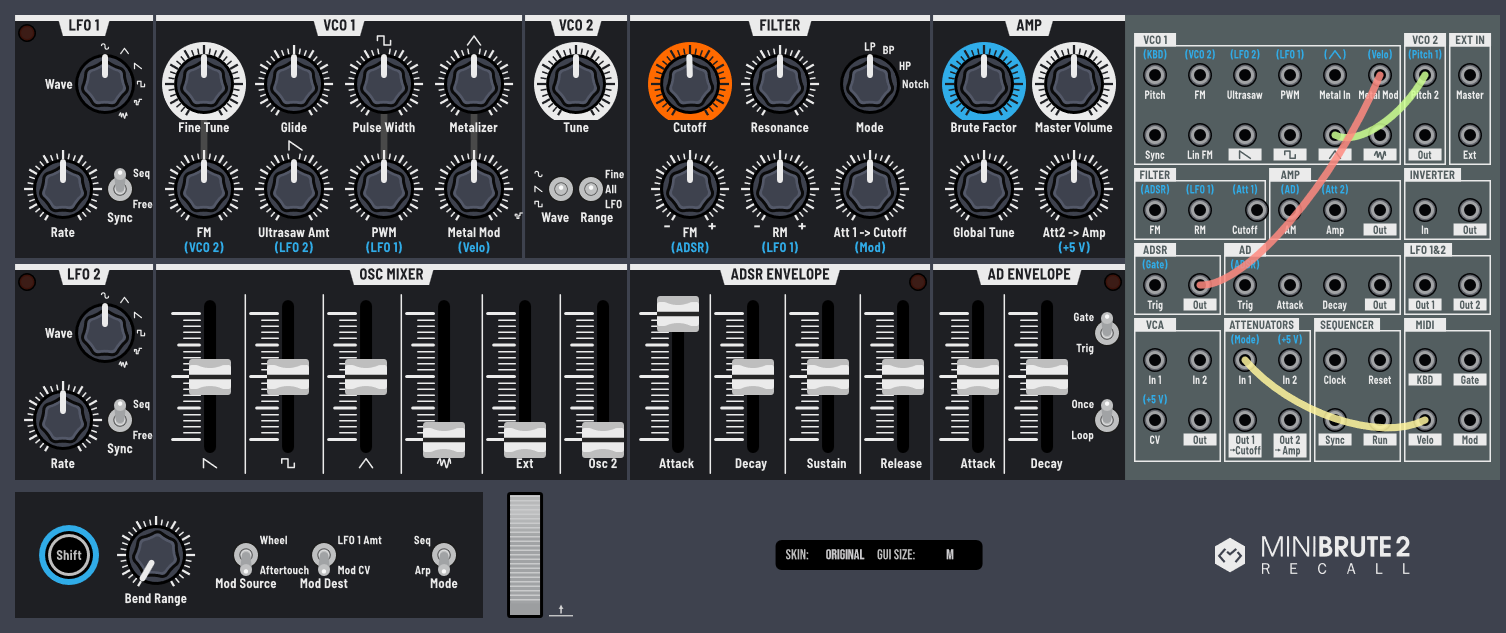Click the AD envelope Decay slider
This screenshot has height=633, width=1506.
[x=1047, y=377]
